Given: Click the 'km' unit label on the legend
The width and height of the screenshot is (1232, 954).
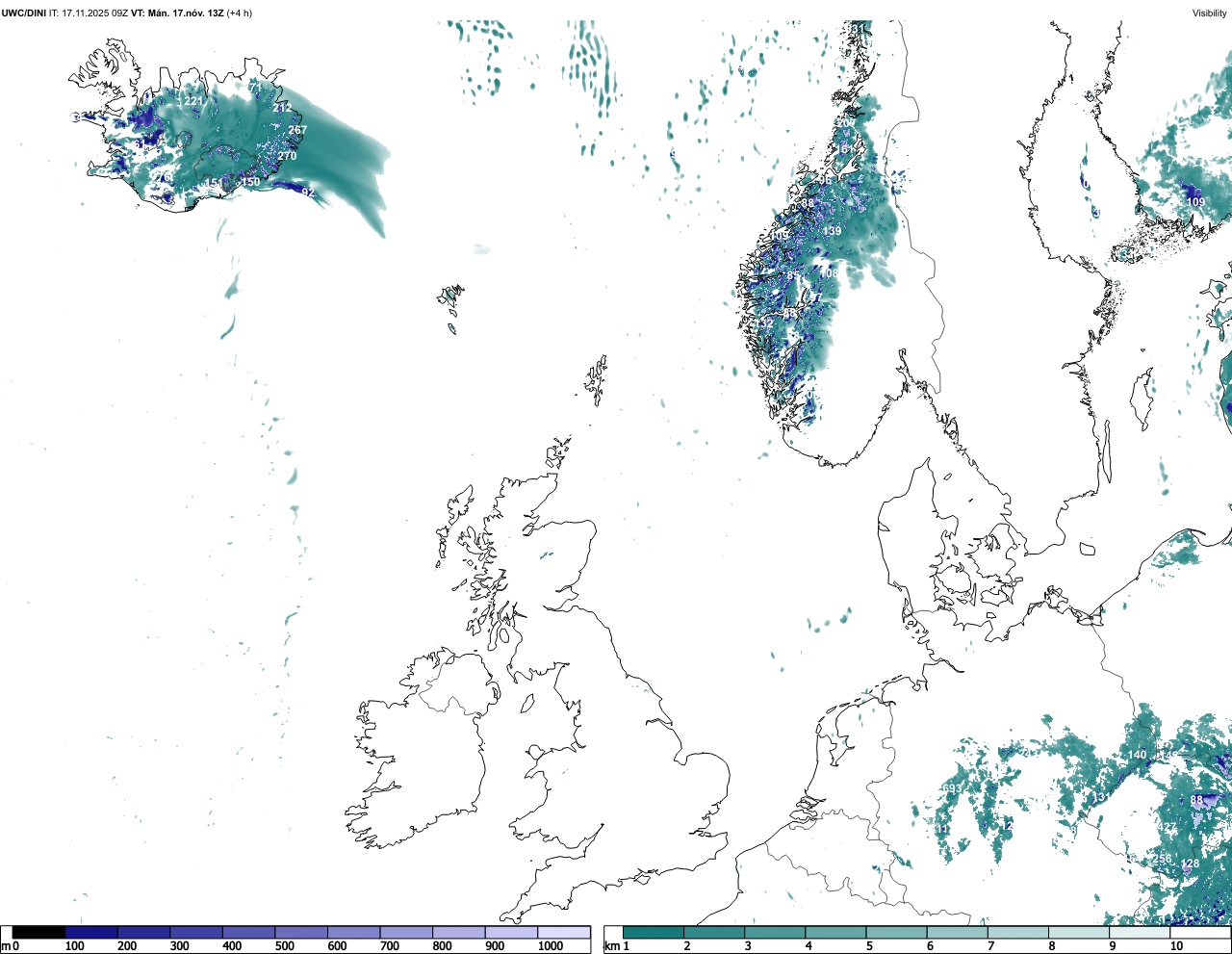Looking at the screenshot, I should tap(610, 946).
